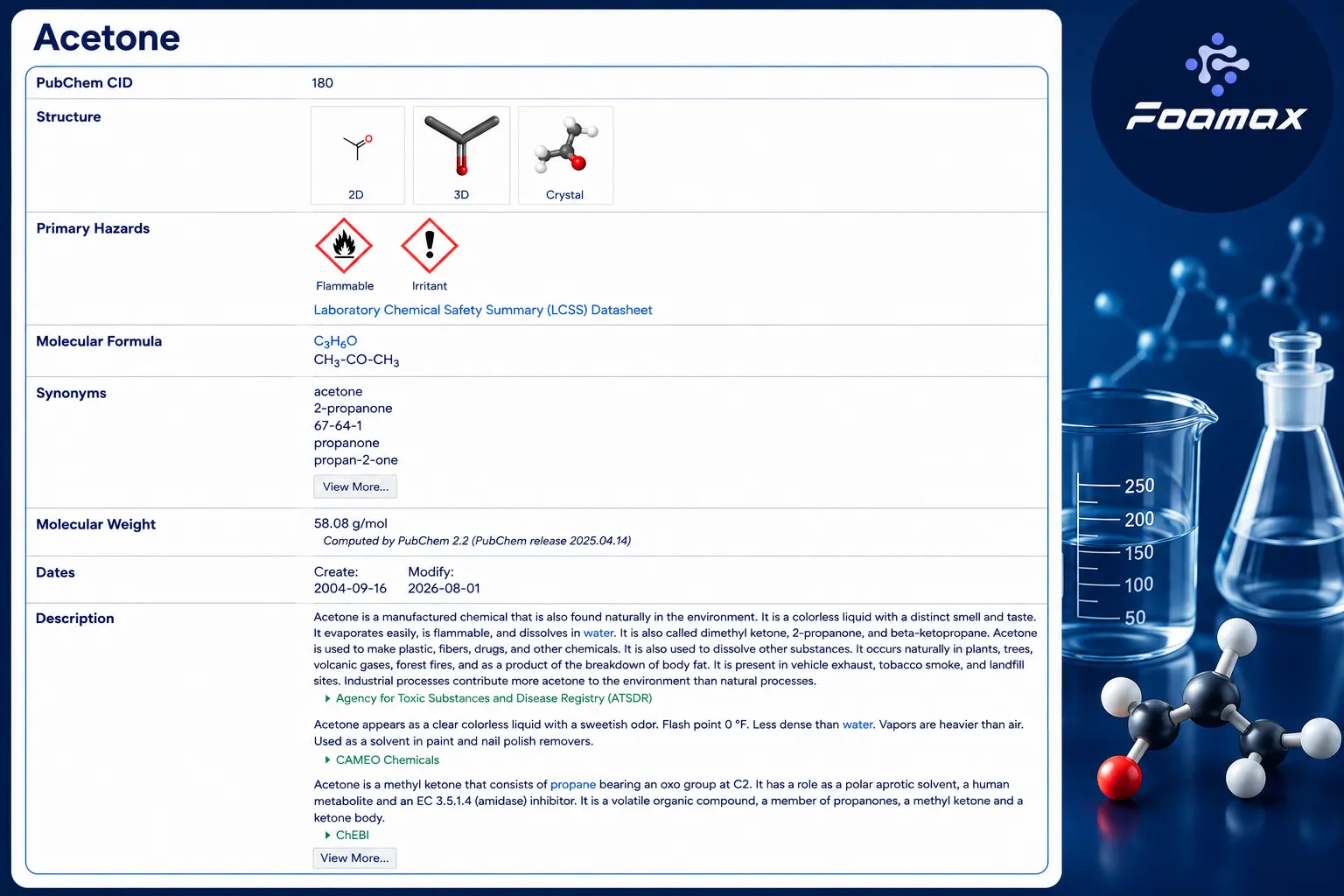Image resolution: width=1344 pixels, height=896 pixels.
Task: Click the PubChem CID row label
Action: point(84,83)
